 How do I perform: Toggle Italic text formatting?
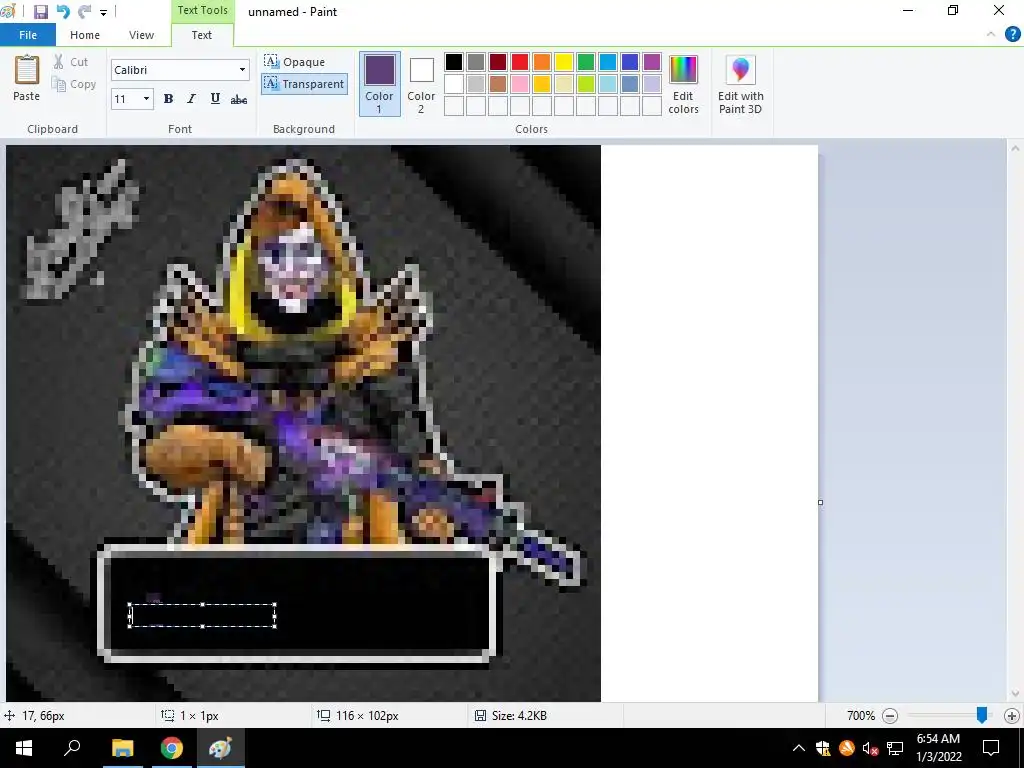point(191,99)
